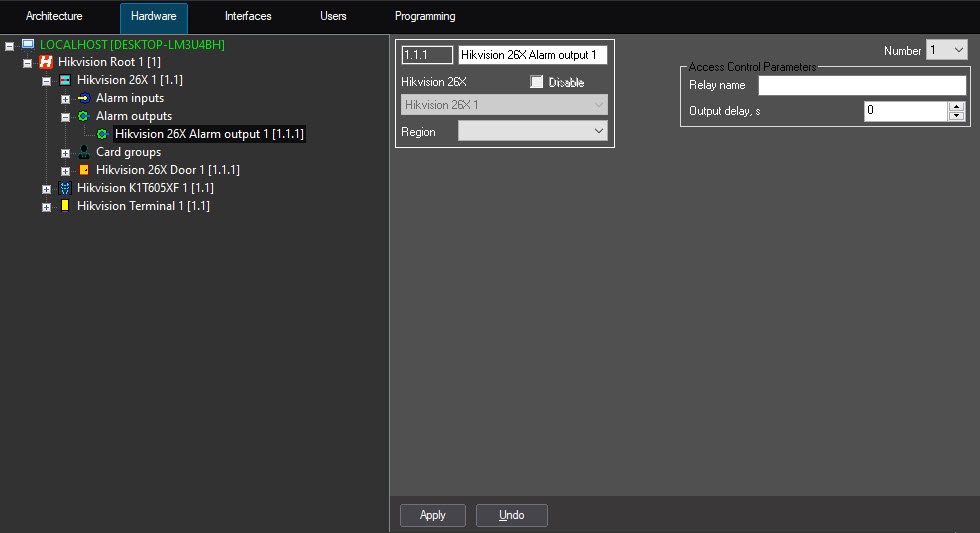Open the Programming tab

pos(425,16)
